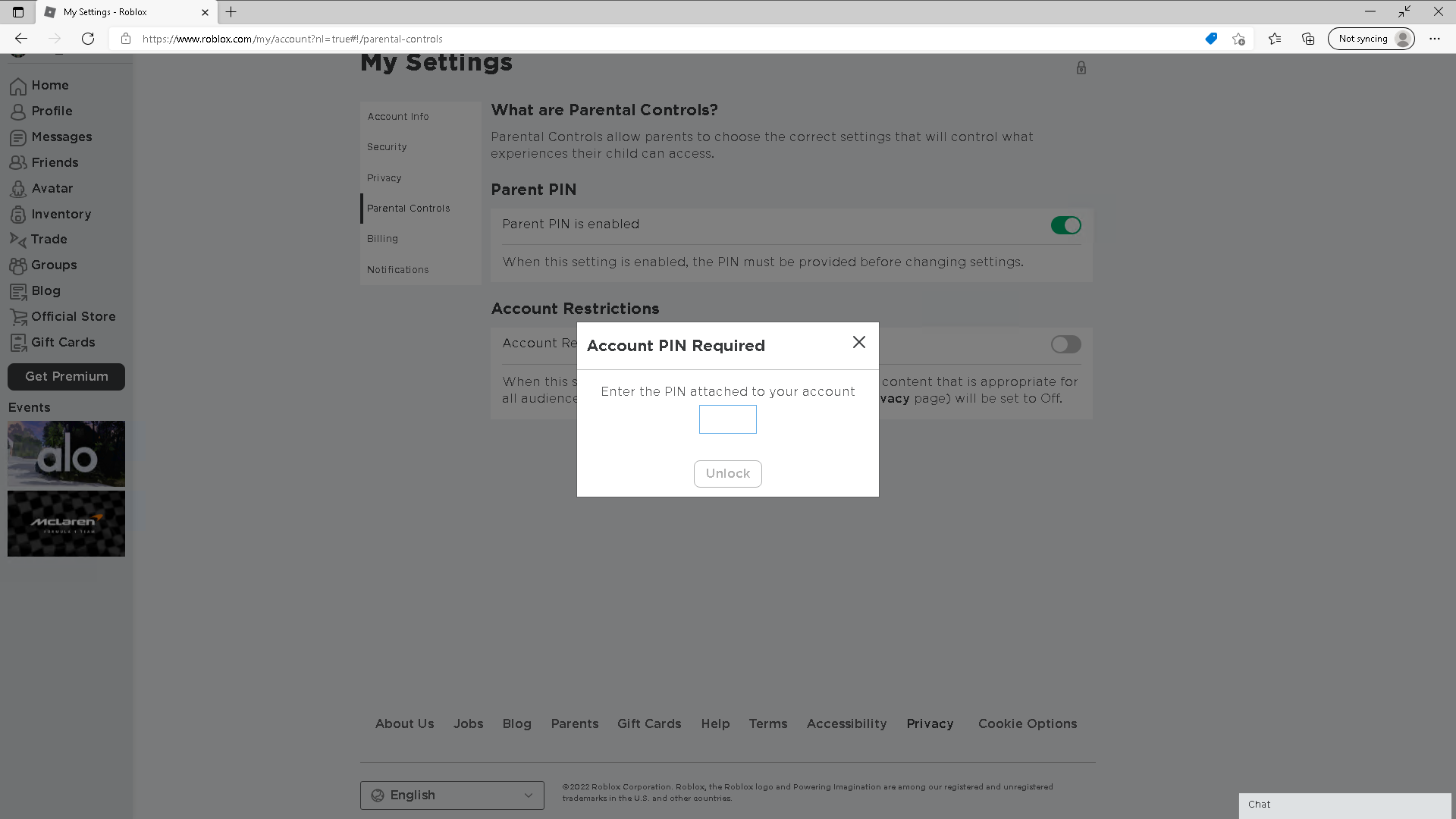
Task: Click the Avatar sidebar icon
Action: point(18,189)
